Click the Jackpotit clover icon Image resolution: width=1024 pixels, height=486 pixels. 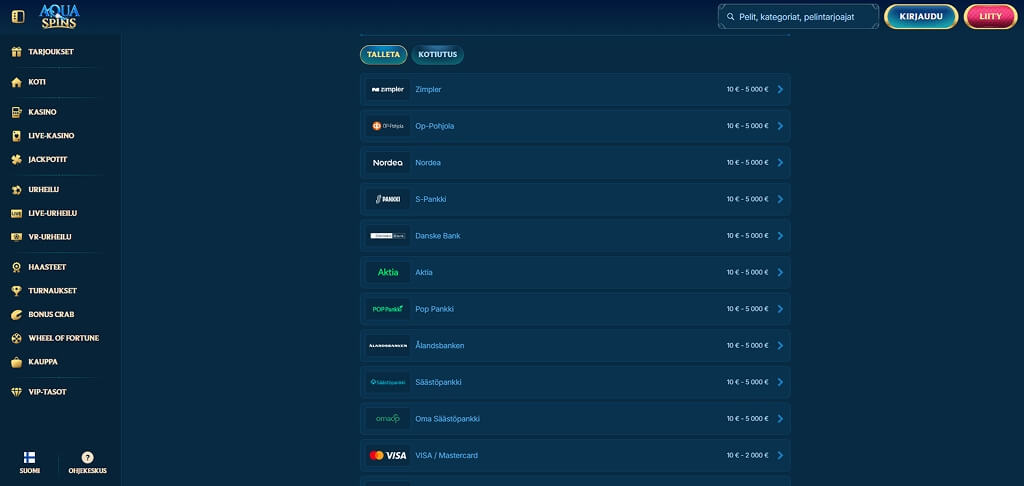click(x=17, y=159)
